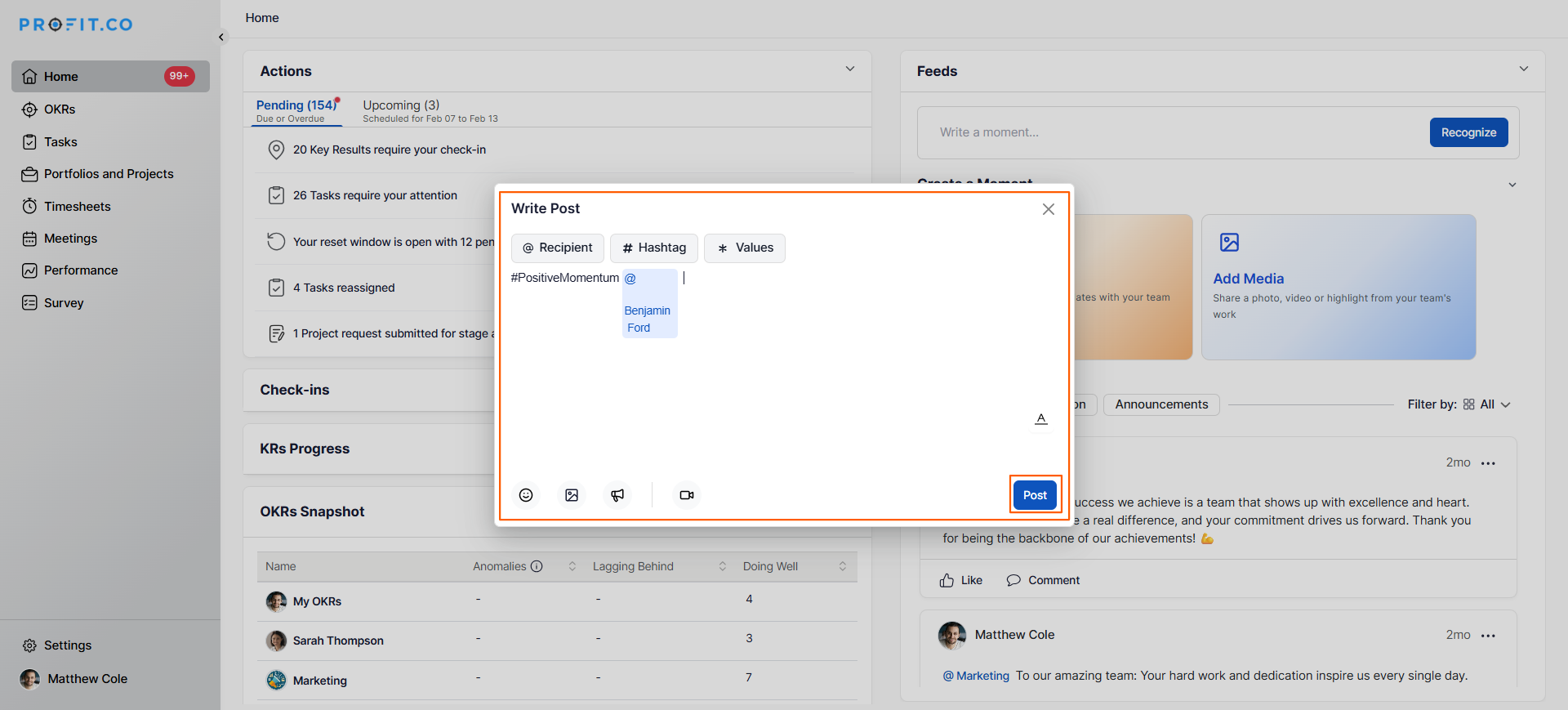Click the video camera icon in post toolbar
The image size is (1568, 710).
(x=687, y=495)
